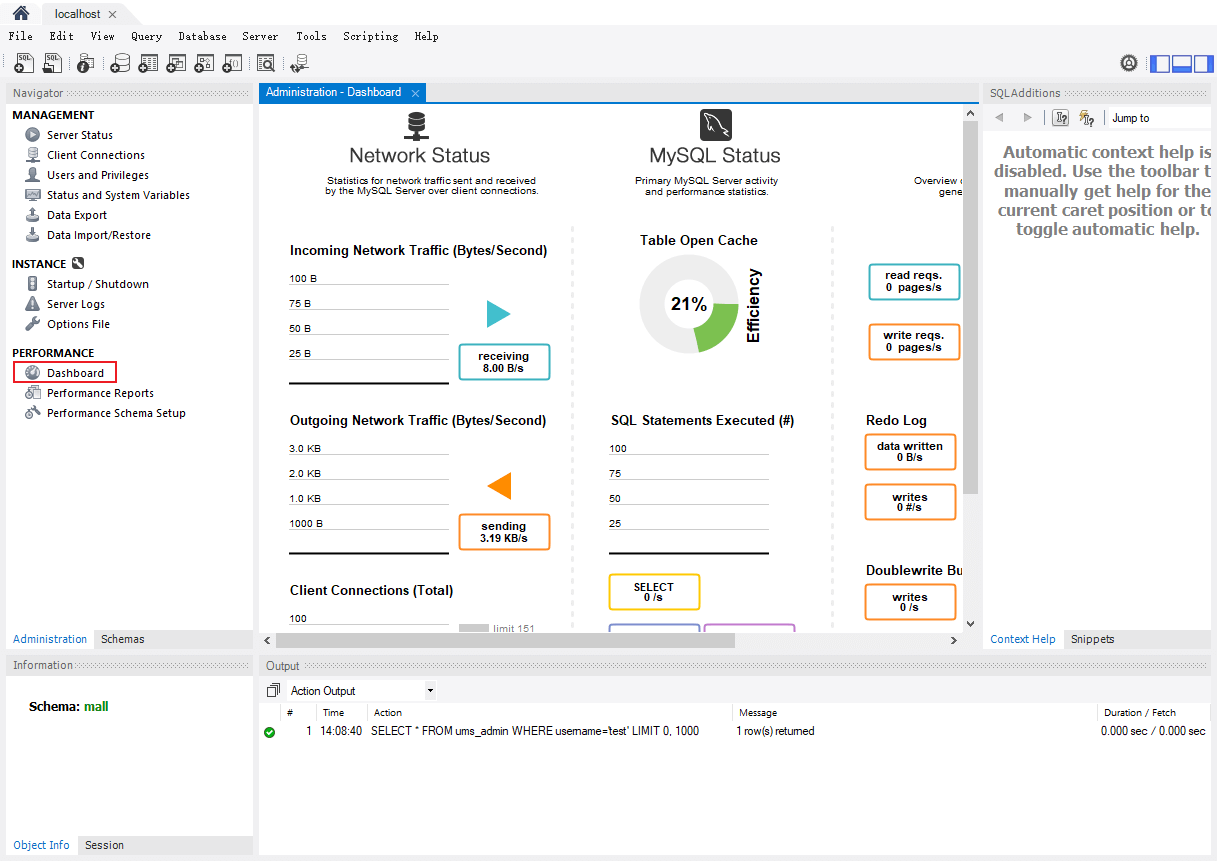This screenshot has height=861, width=1217.
Task: Toggle the right sidebar panel visibility
Action: [x=1202, y=63]
